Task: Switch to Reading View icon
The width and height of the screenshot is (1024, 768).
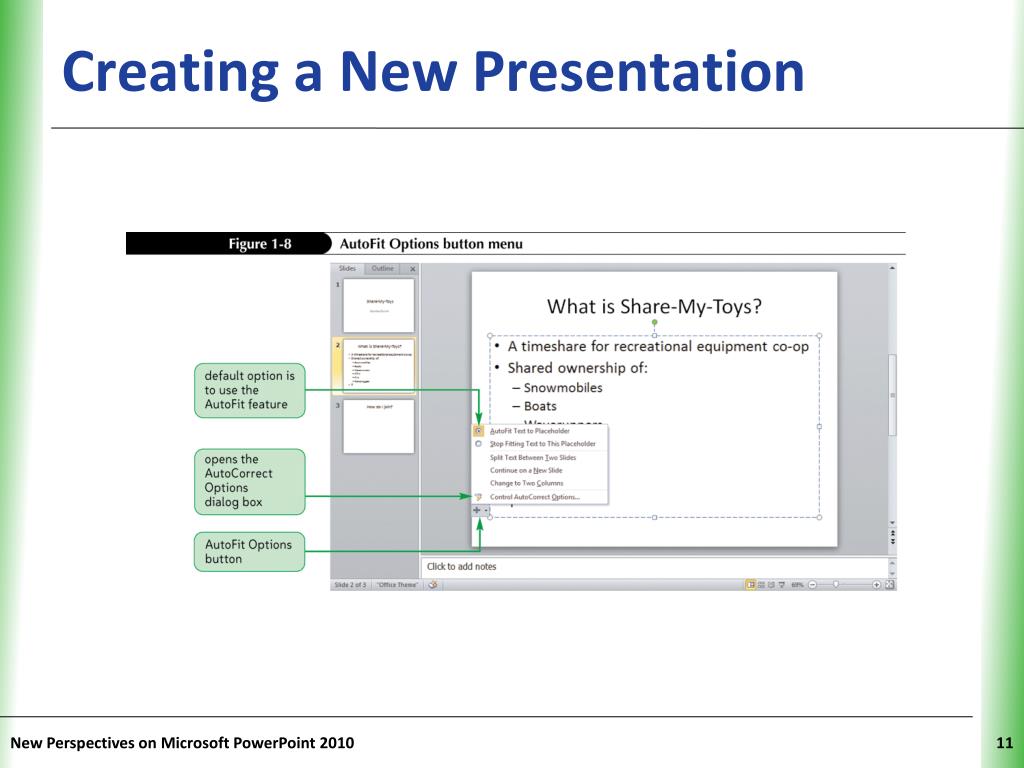Action: [x=771, y=584]
